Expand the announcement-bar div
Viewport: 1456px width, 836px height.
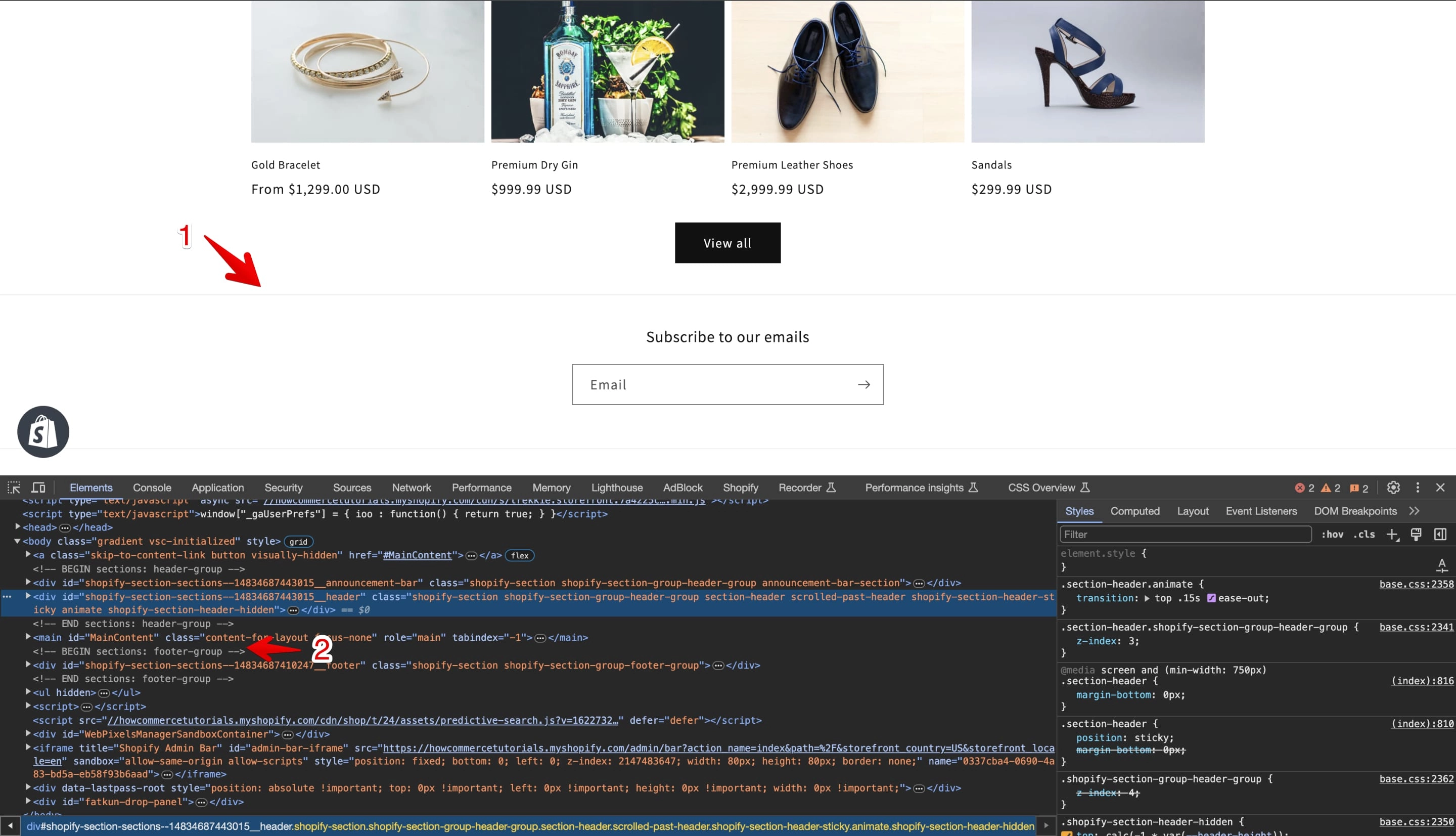click(x=28, y=582)
